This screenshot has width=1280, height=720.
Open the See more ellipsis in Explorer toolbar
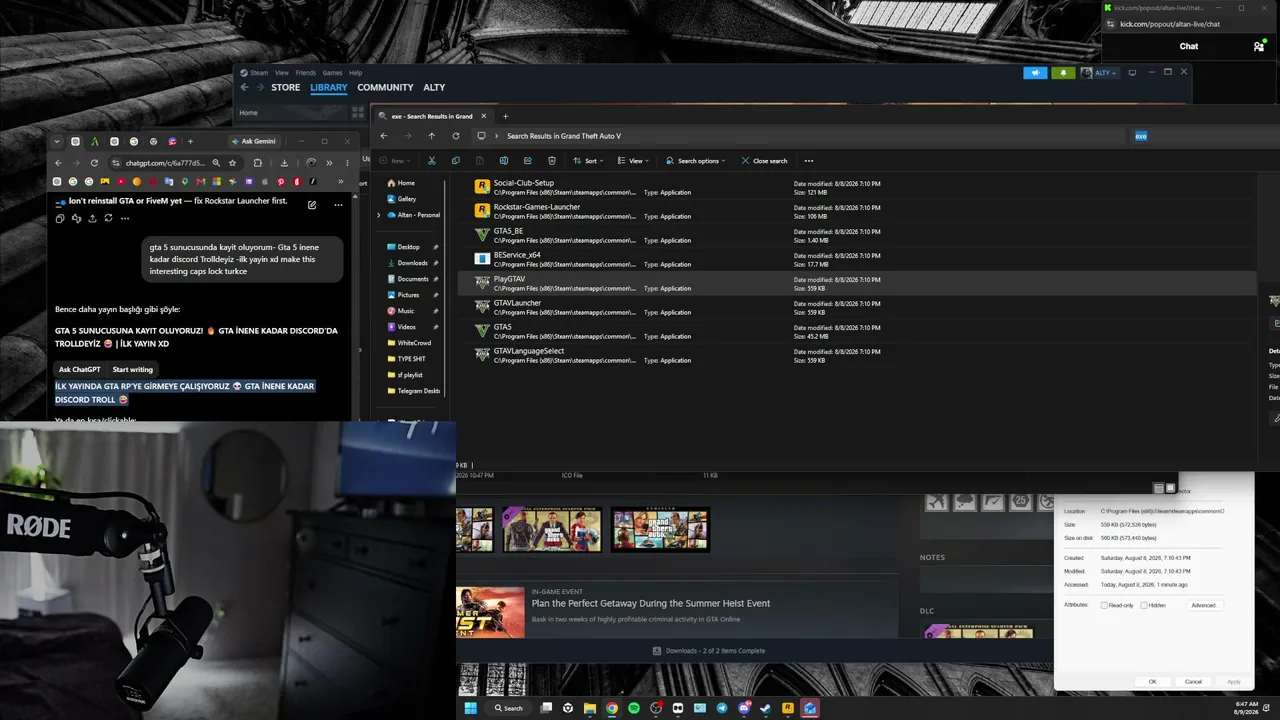(x=809, y=161)
